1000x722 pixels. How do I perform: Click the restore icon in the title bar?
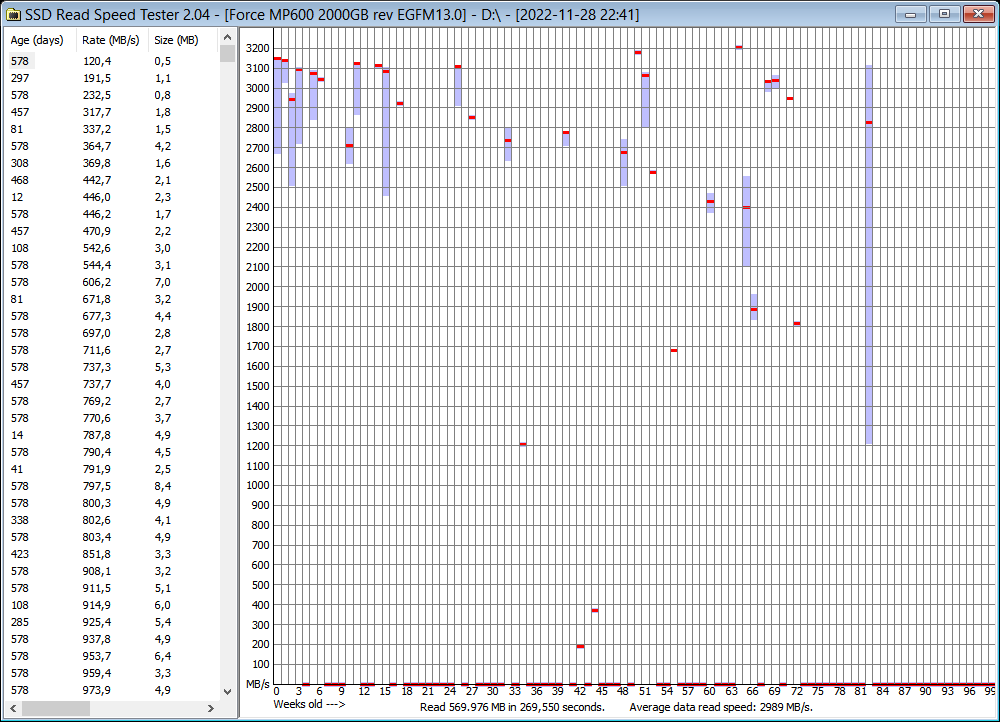[943, 14]
